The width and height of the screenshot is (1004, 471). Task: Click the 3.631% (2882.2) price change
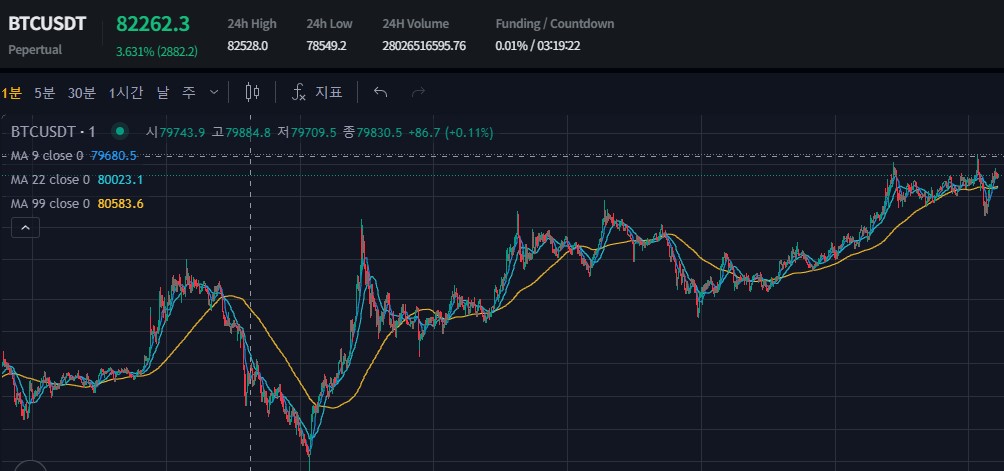[x=157, y=52]
